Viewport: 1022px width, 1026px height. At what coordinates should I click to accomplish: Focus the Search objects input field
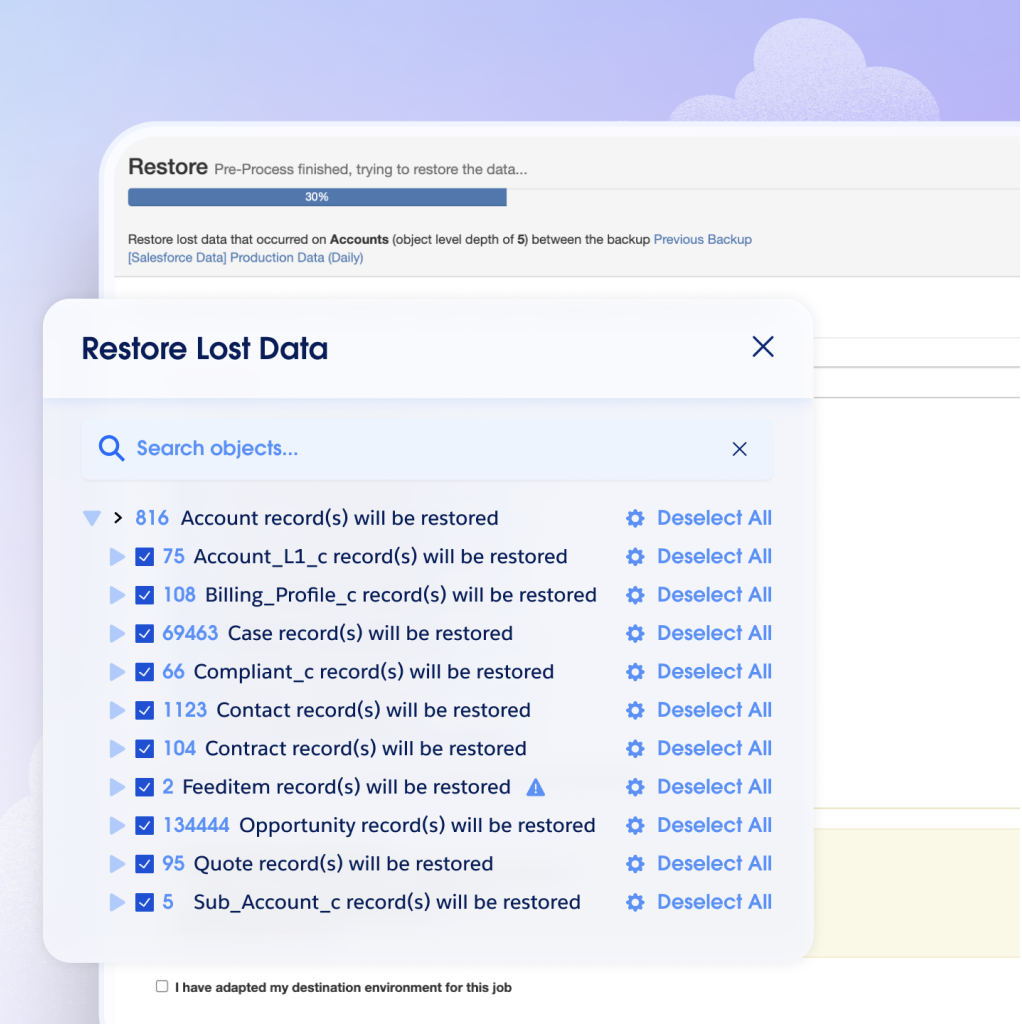(428, 449)
